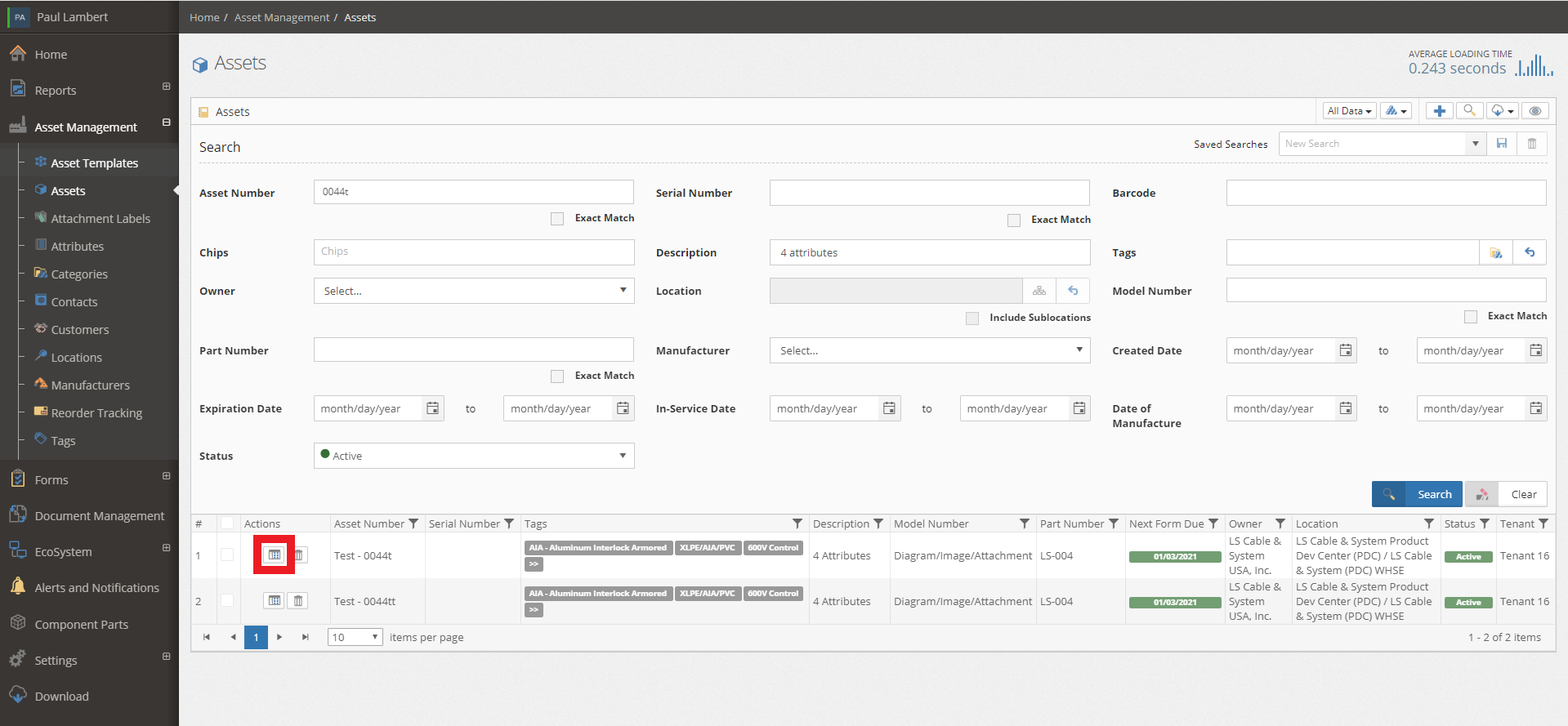The image size is (1568, 726).
Task: Open Manufacturers in sidebar
Action: pyautogui.click(x=90, y=385)
